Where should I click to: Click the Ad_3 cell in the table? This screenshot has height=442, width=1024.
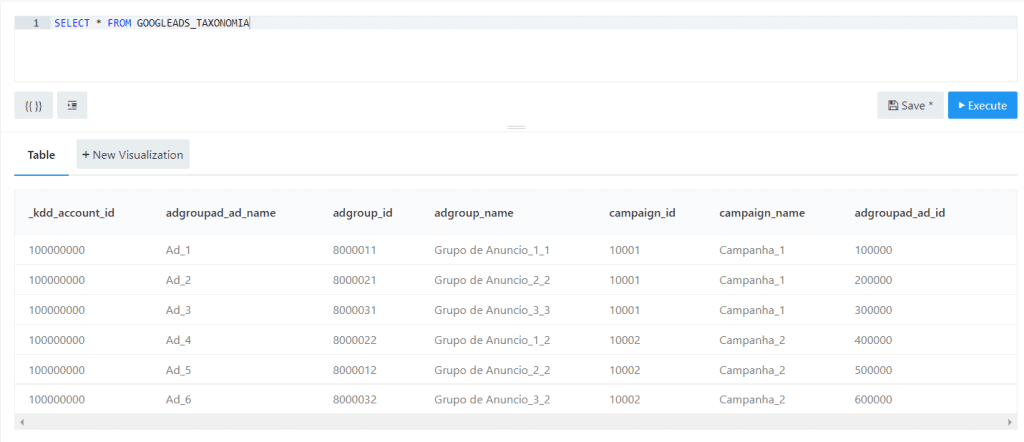tap(178, 310)
